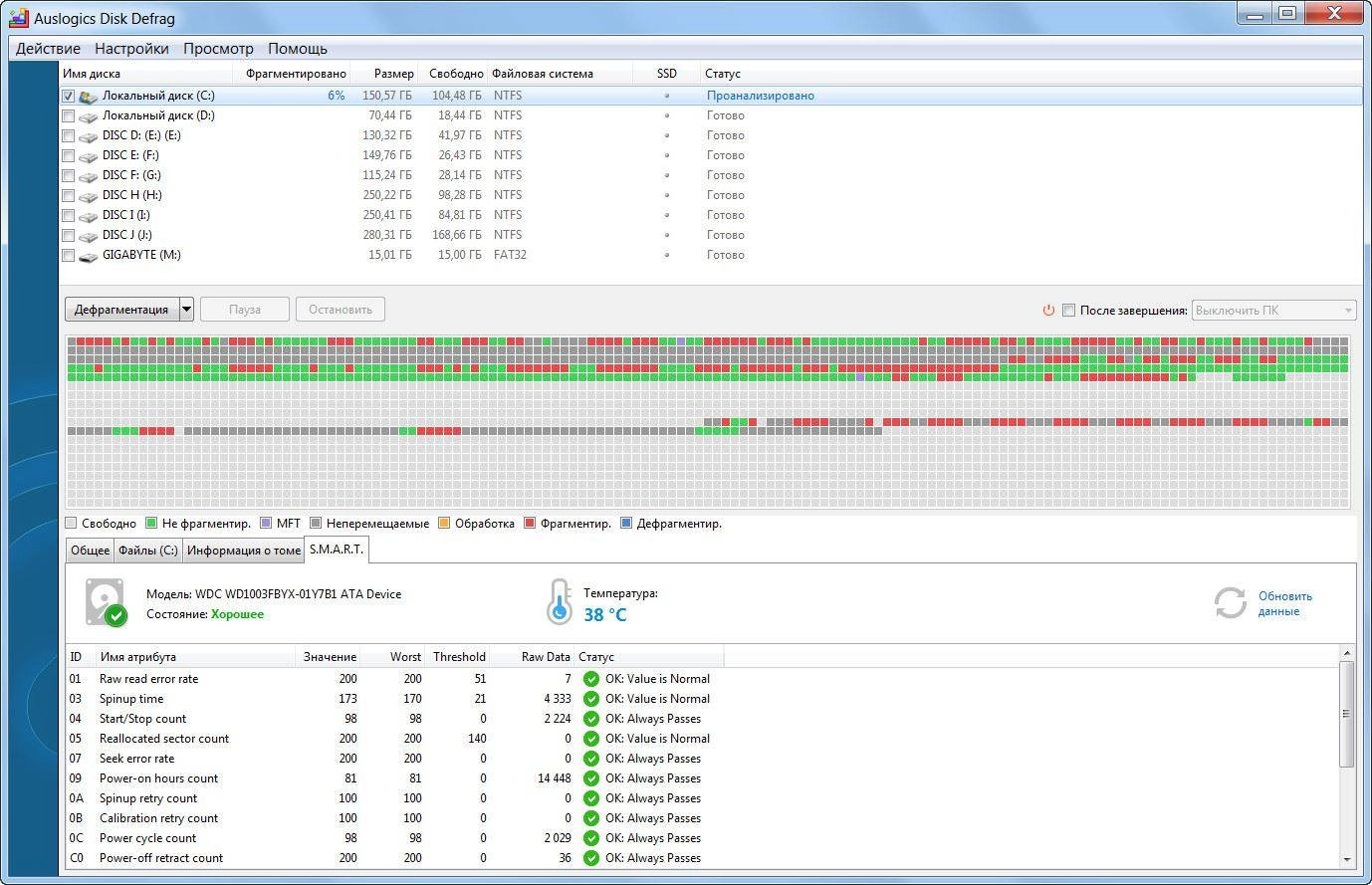Click the drive icon for DISC J (J:)
This screenshot has height=885, width=1372.
(x=89, y=236)
